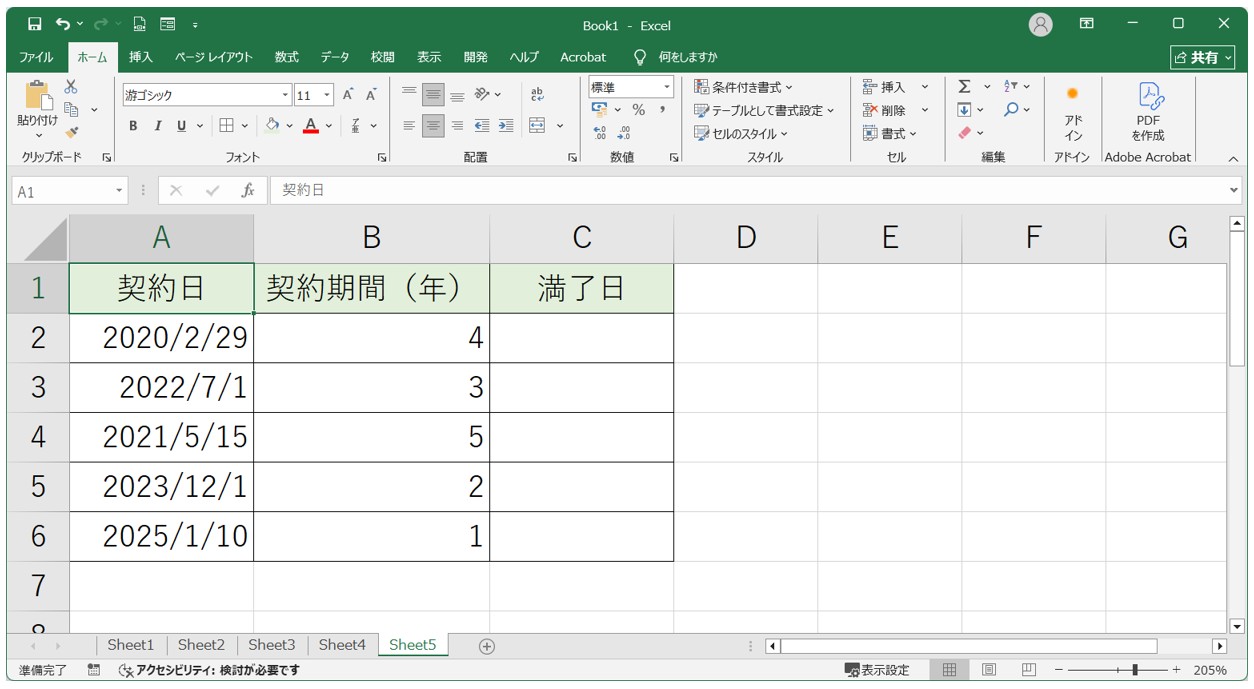Switch to the データ (Data) ribbon tab

(x=335, y=57)
